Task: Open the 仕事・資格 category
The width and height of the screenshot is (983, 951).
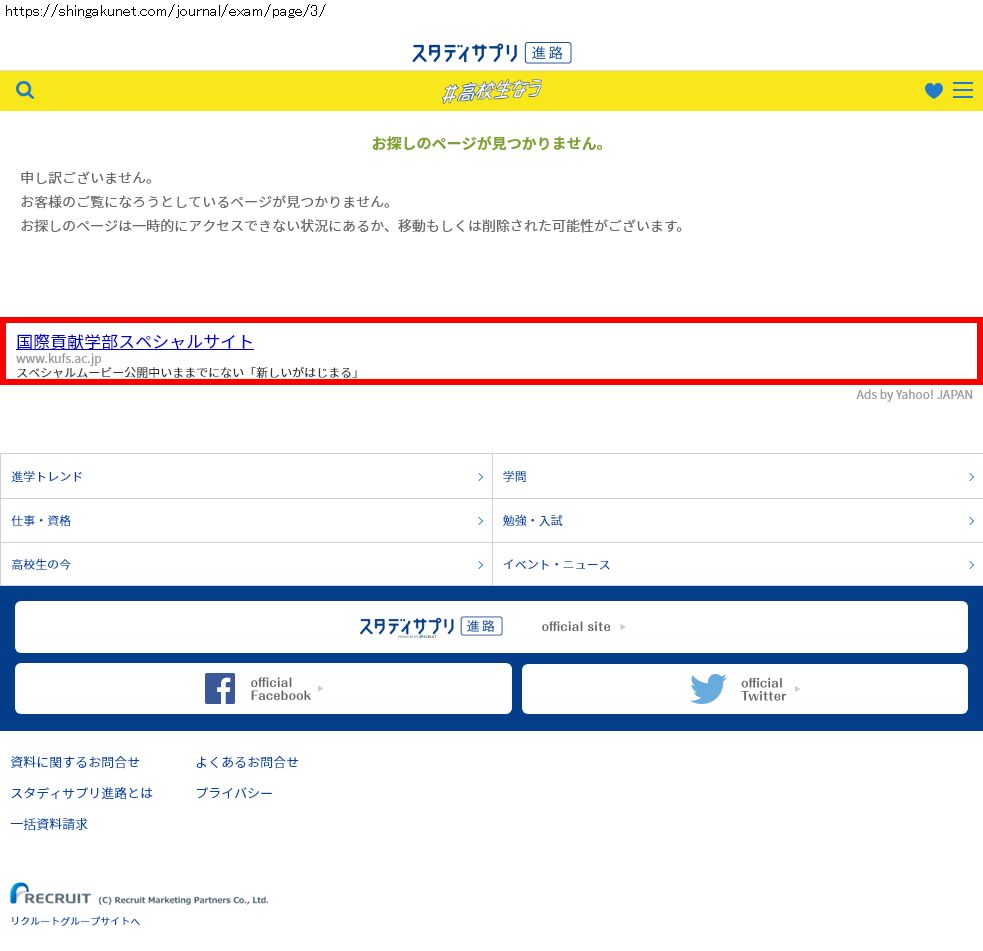Action: click(x=42, y=521)
